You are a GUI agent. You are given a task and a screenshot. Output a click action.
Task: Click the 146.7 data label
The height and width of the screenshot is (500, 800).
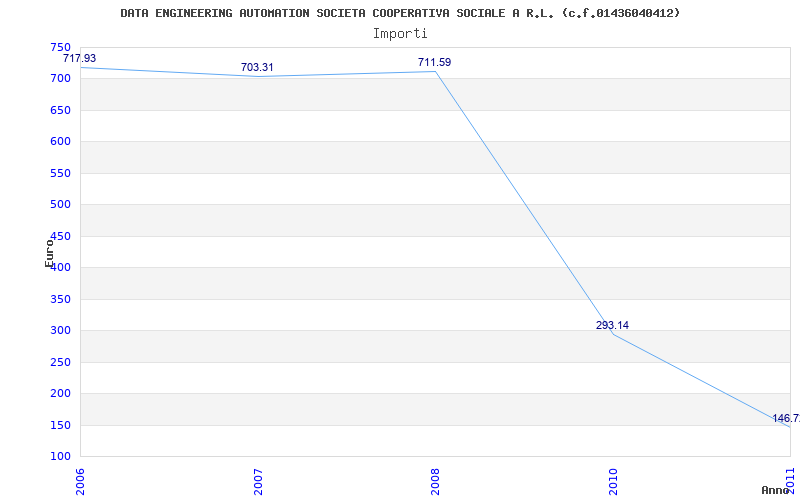(x=786, y=418)
